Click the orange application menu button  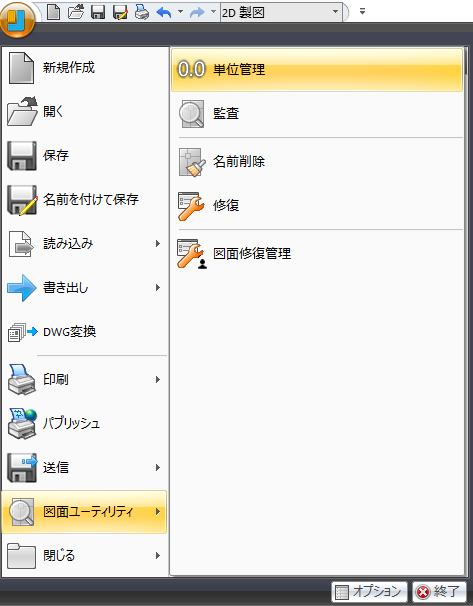pos(17,19)
